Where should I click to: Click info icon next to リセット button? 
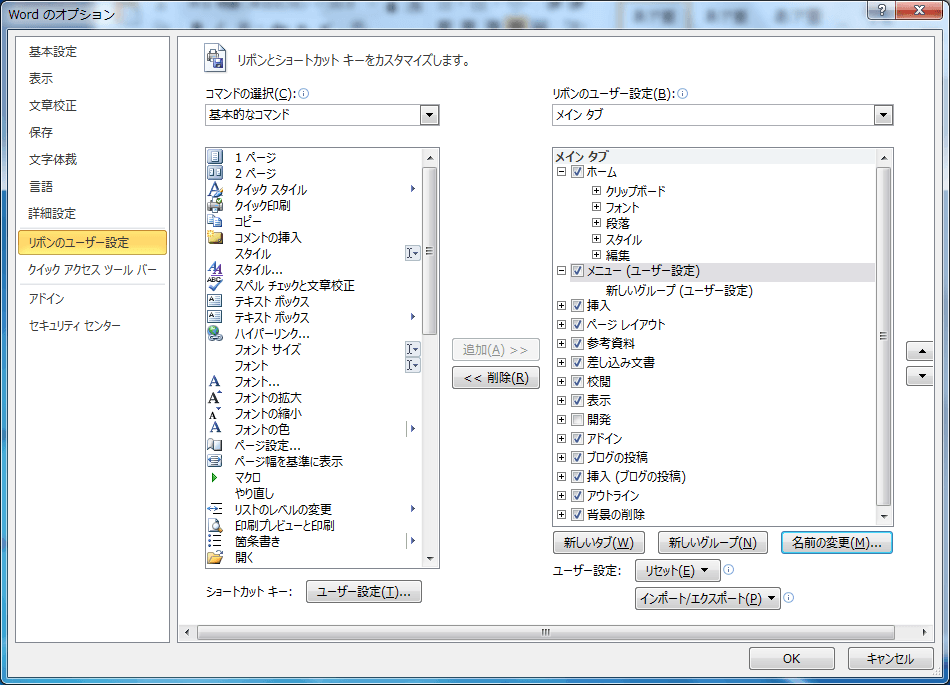point(729,569)
